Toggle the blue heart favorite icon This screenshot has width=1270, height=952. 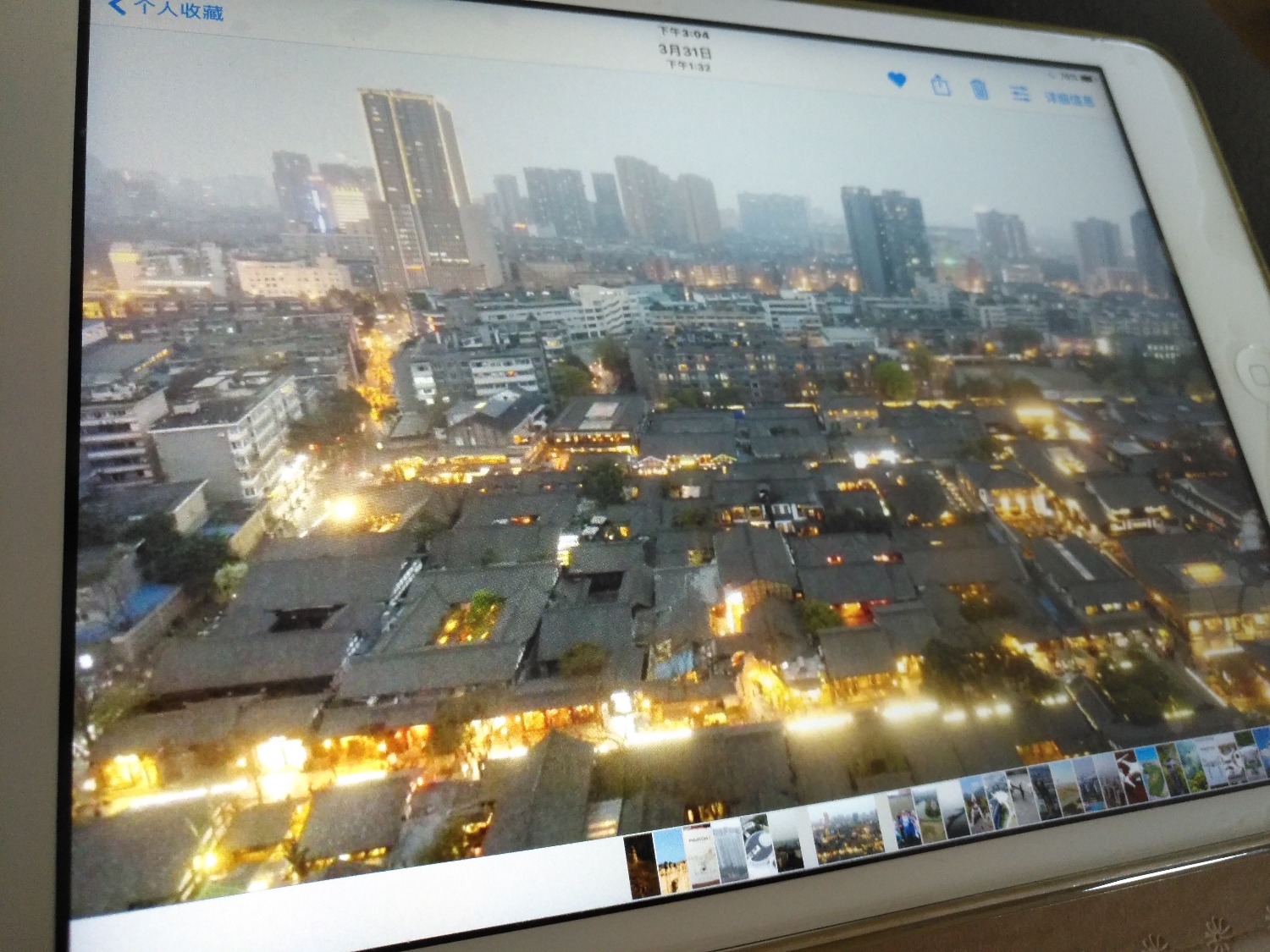[897, 80]
